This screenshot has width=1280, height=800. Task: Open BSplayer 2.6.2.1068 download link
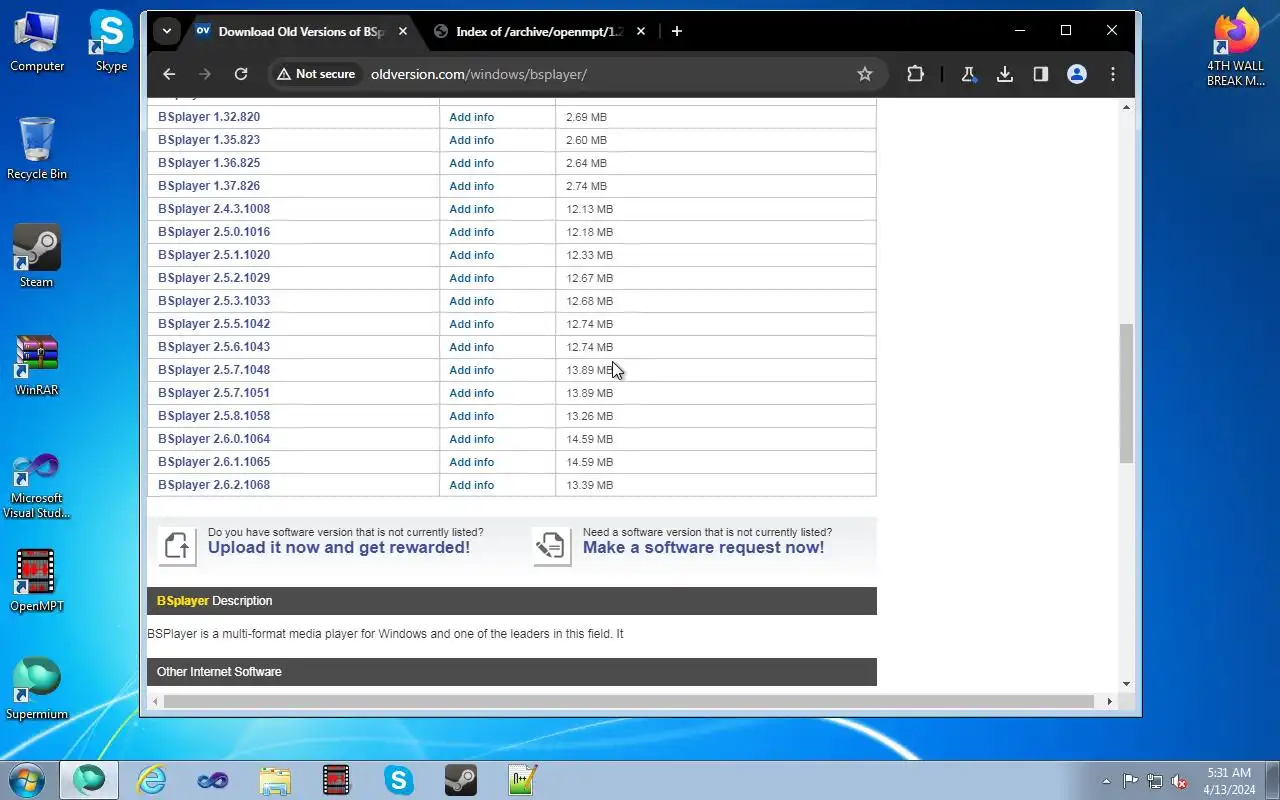pyautogui.click(x=214, y=485)
